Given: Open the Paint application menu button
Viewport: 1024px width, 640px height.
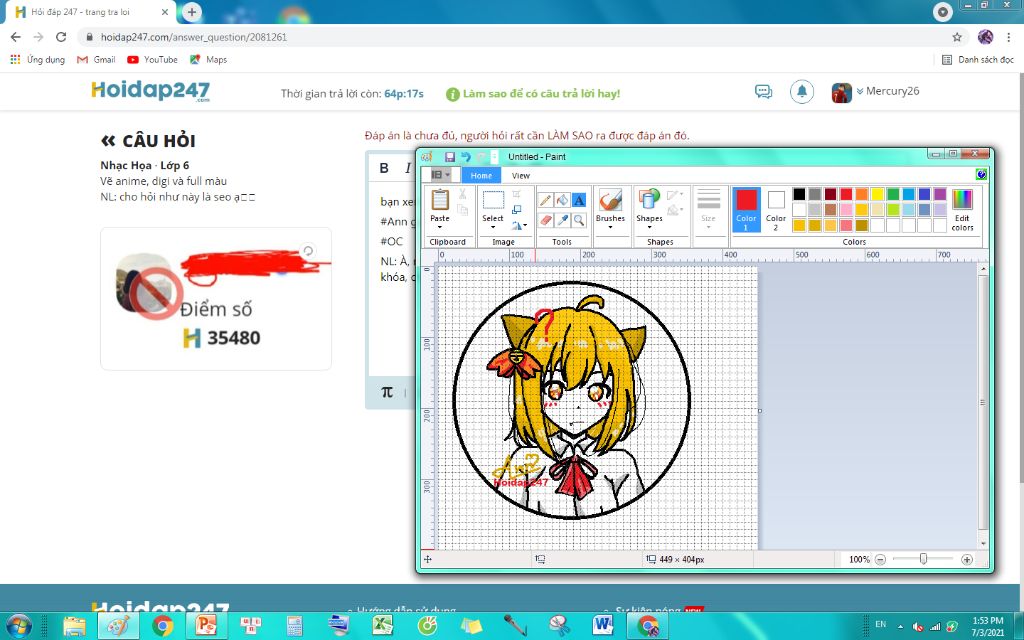Looking at the screenshot, I should pos(441,174).
